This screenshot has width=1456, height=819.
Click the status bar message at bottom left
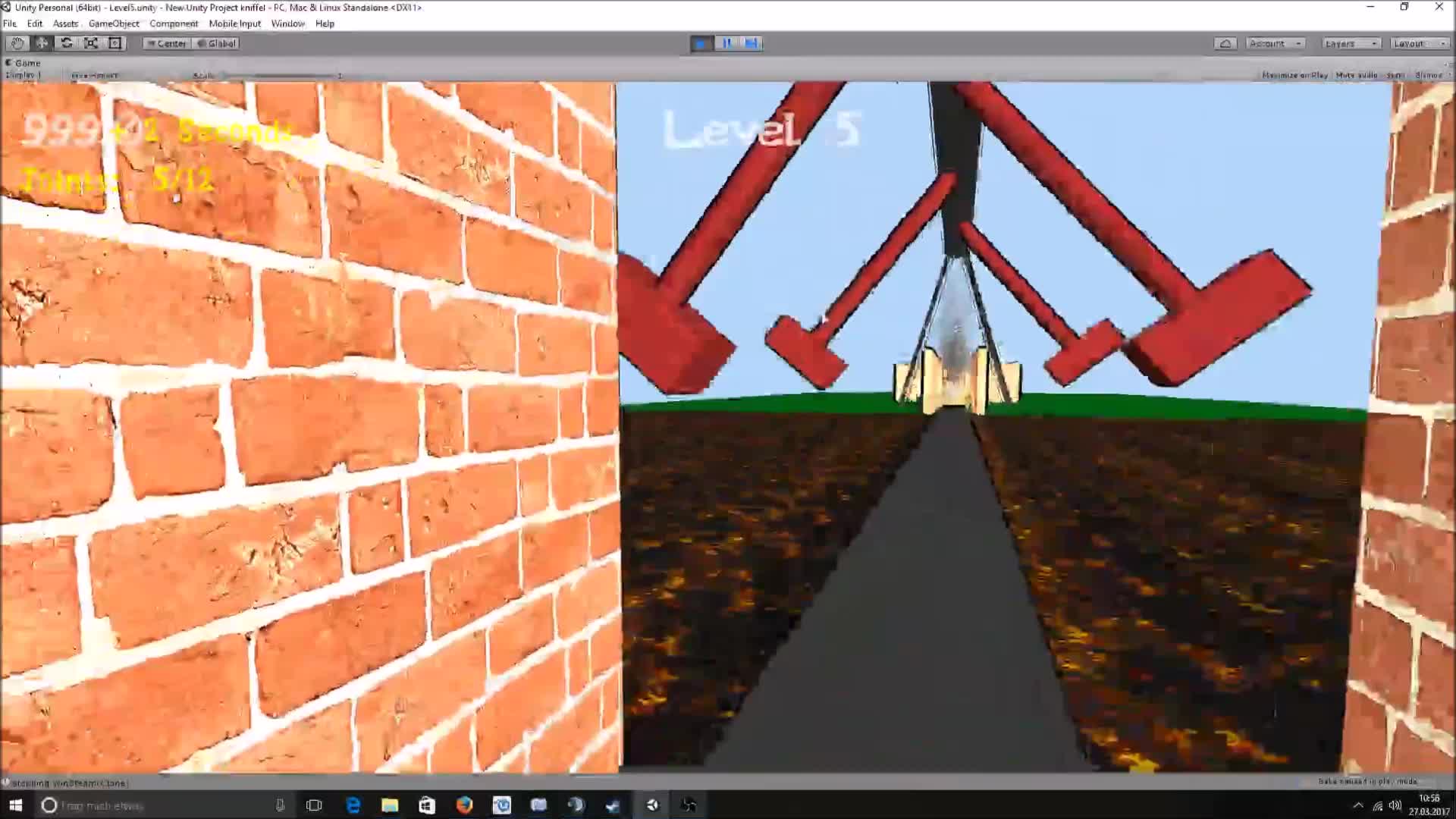(68, 783)
